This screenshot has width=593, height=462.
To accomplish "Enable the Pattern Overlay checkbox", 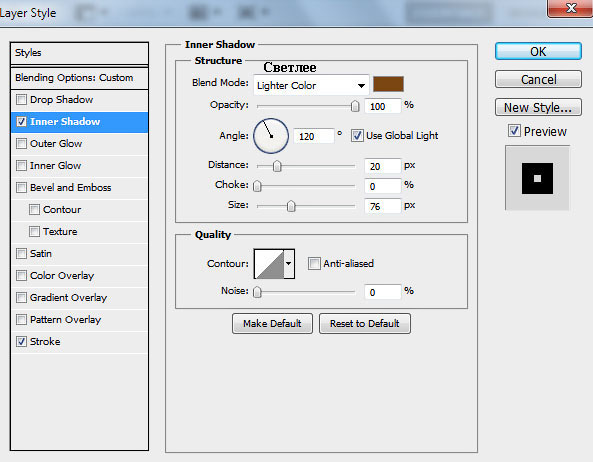I will (22, 319).
